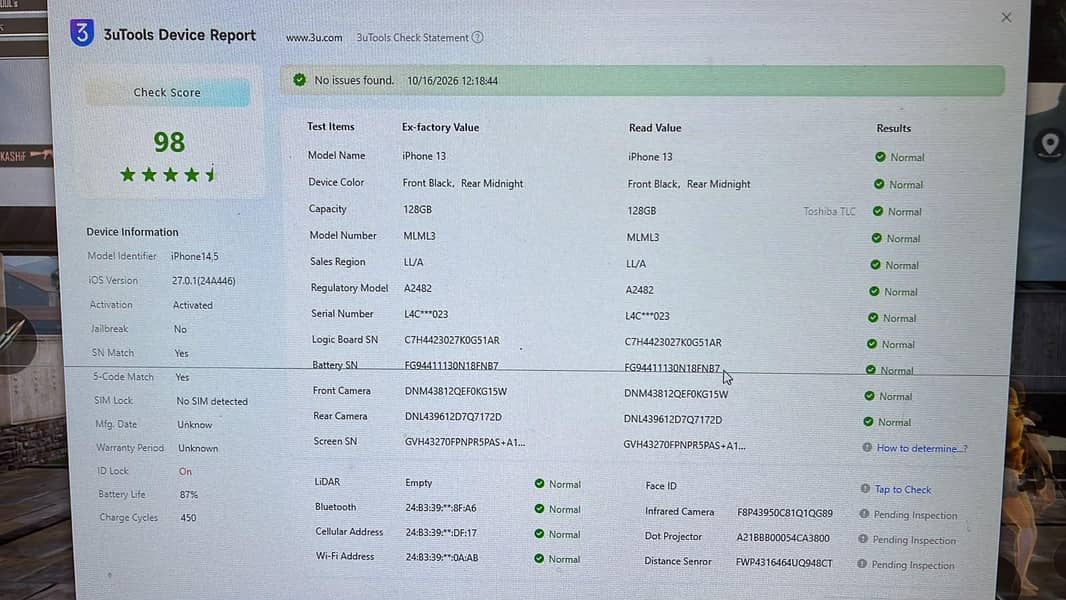Click Tap to Check for Face ID
Image resolution: width=1066 pixels, height=600 pixels.
(903, 489)
